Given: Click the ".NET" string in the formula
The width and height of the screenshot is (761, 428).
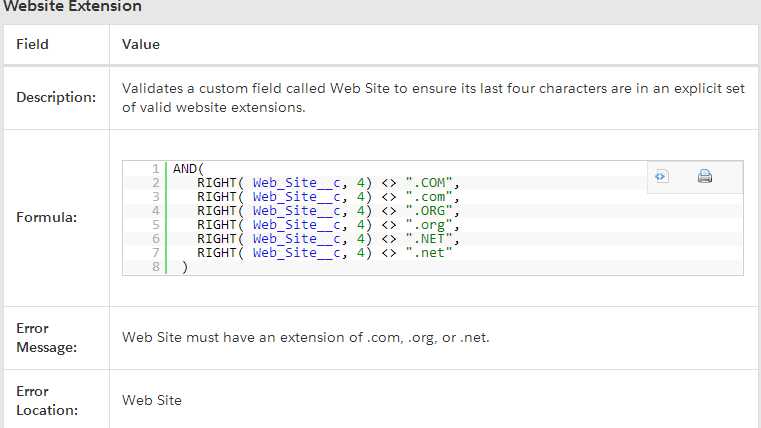Looking at the screenshot, I should click(435, 239).
